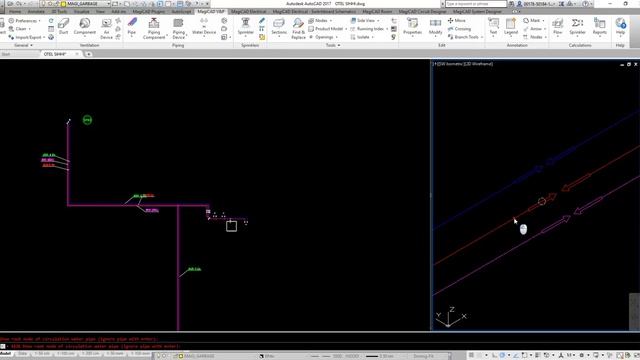Open the Legend annotation tool
Screen dimensions: 640x360
click(x=511, y=27)
